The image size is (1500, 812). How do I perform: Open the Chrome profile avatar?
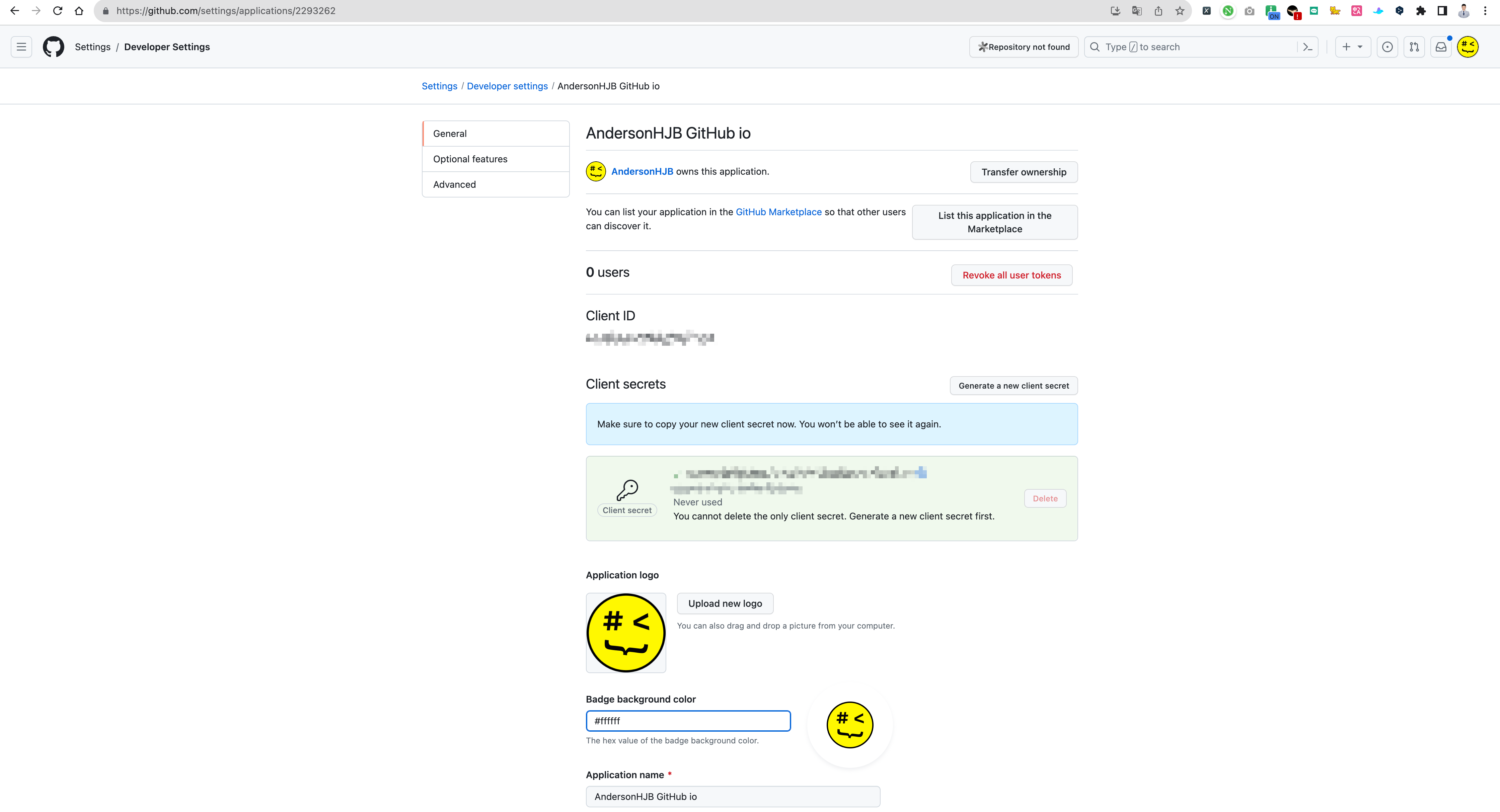point(1464,10)
